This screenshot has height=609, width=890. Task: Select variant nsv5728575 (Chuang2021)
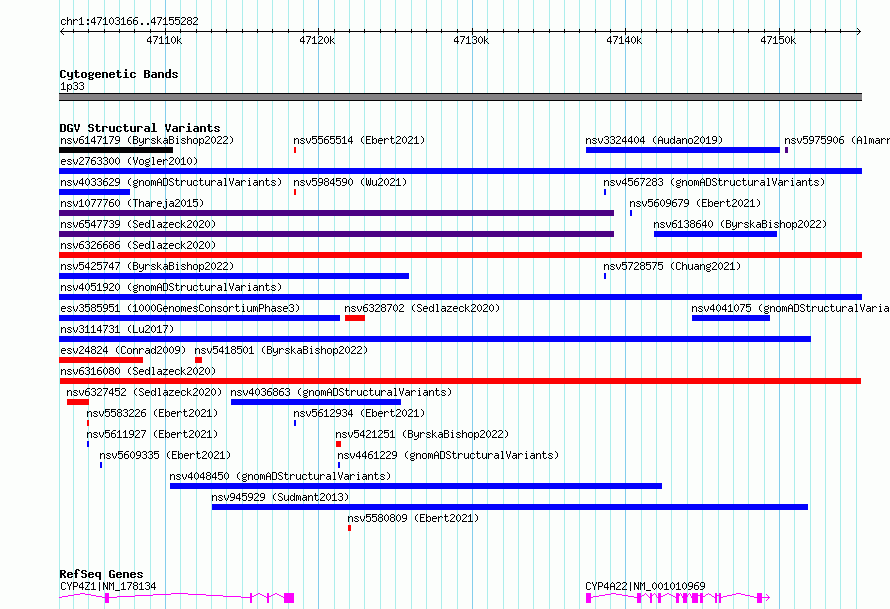click(672, 266)
